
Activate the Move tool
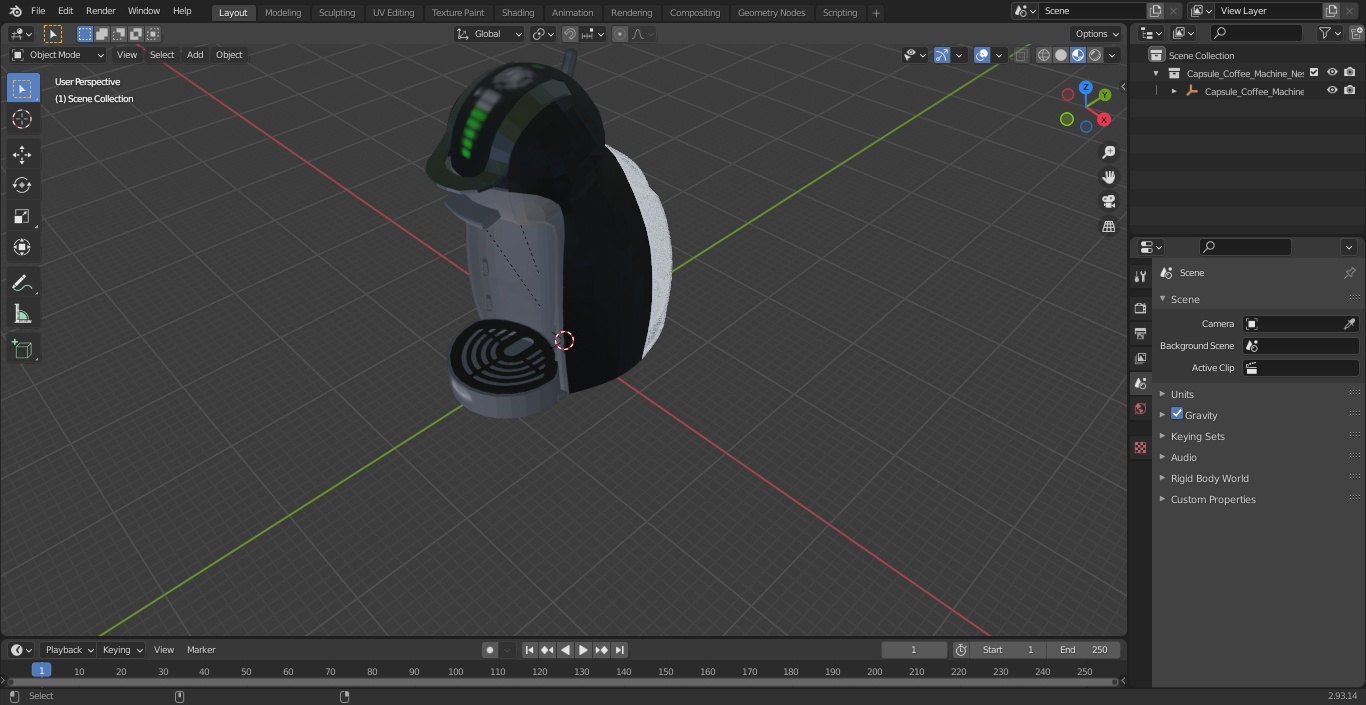(22, 155)
